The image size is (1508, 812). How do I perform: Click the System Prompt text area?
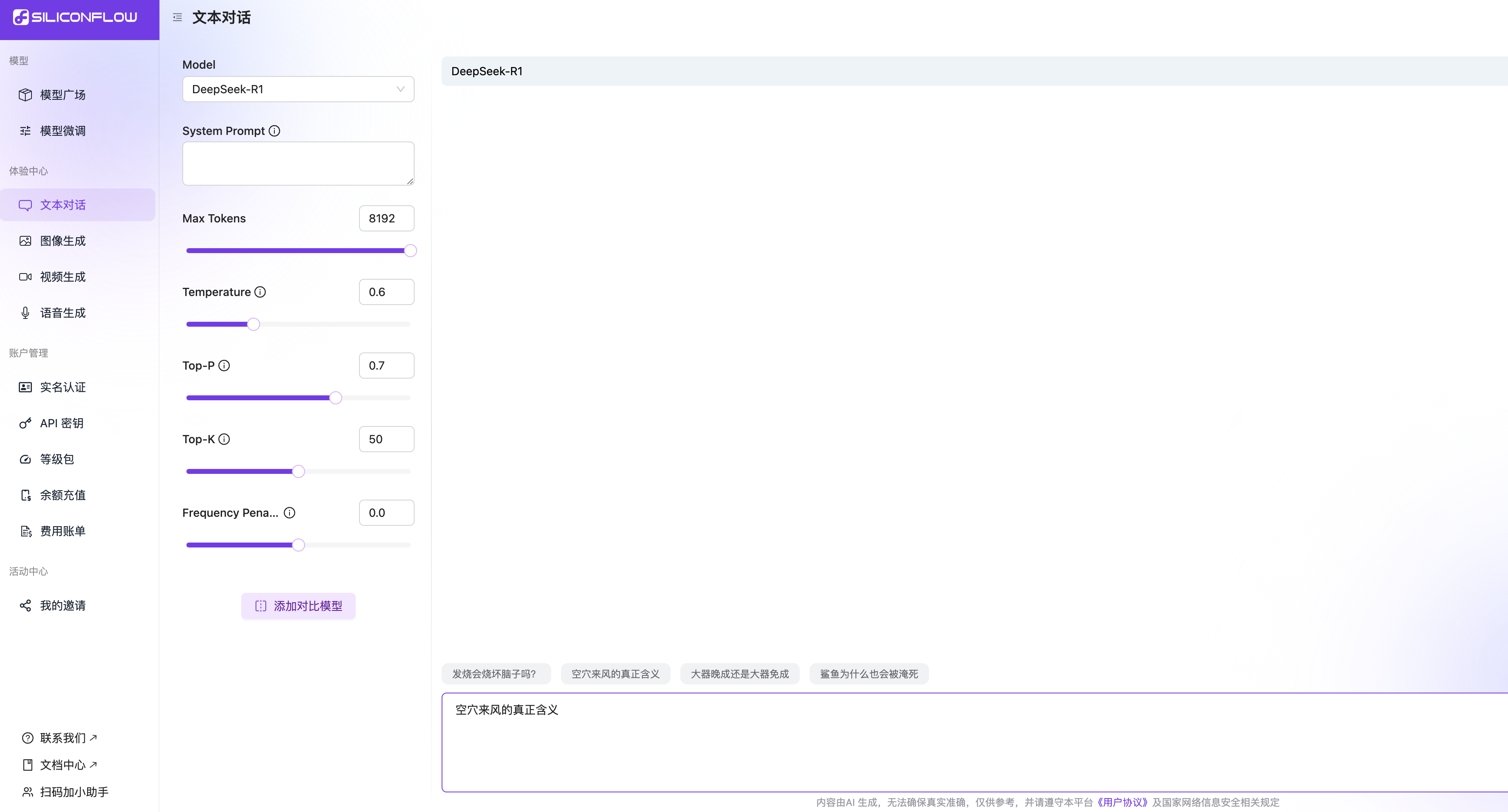[x=298, y=164]
